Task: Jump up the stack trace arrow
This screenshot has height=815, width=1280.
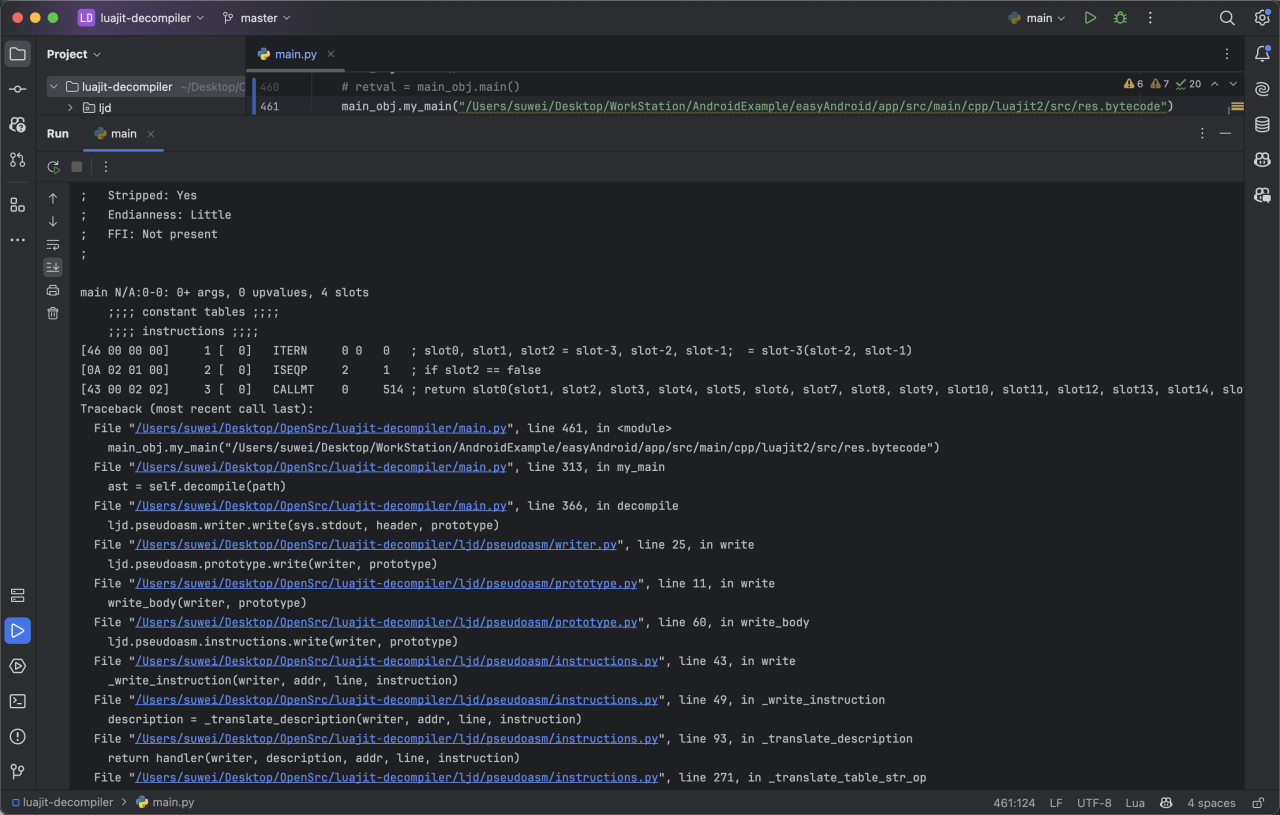Action: click(53, 198)
